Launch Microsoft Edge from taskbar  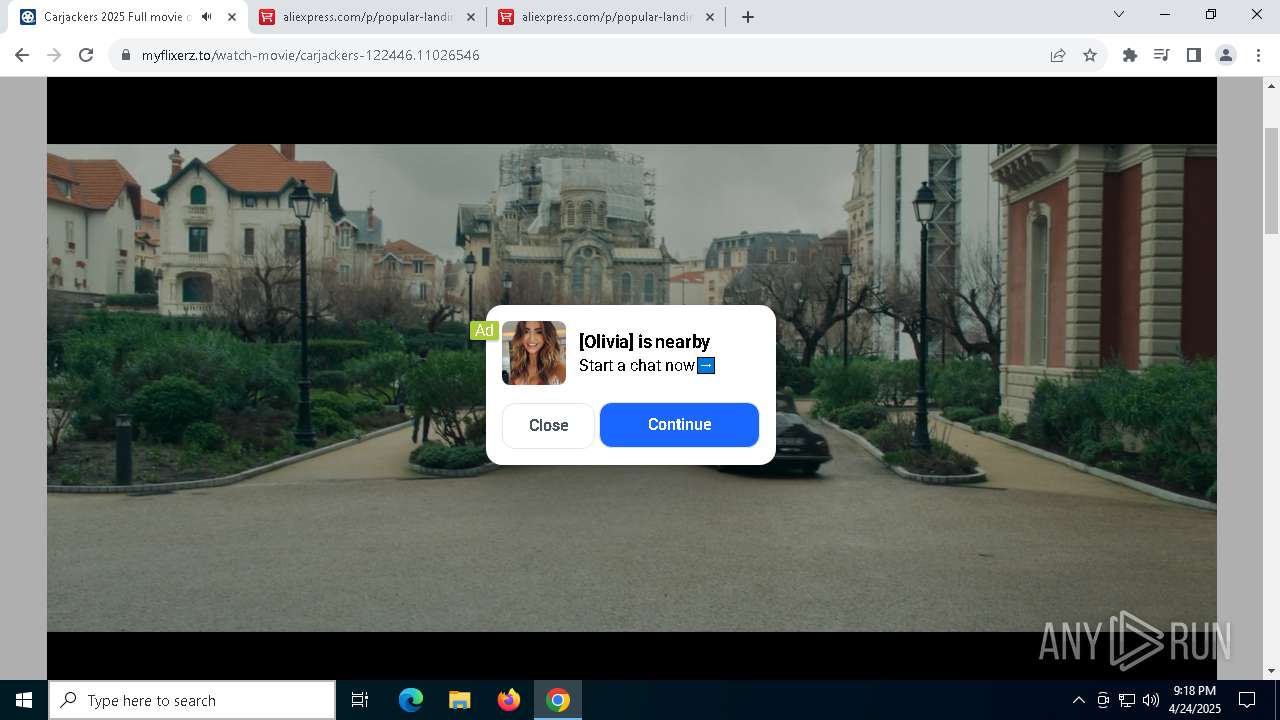point(411,700)
